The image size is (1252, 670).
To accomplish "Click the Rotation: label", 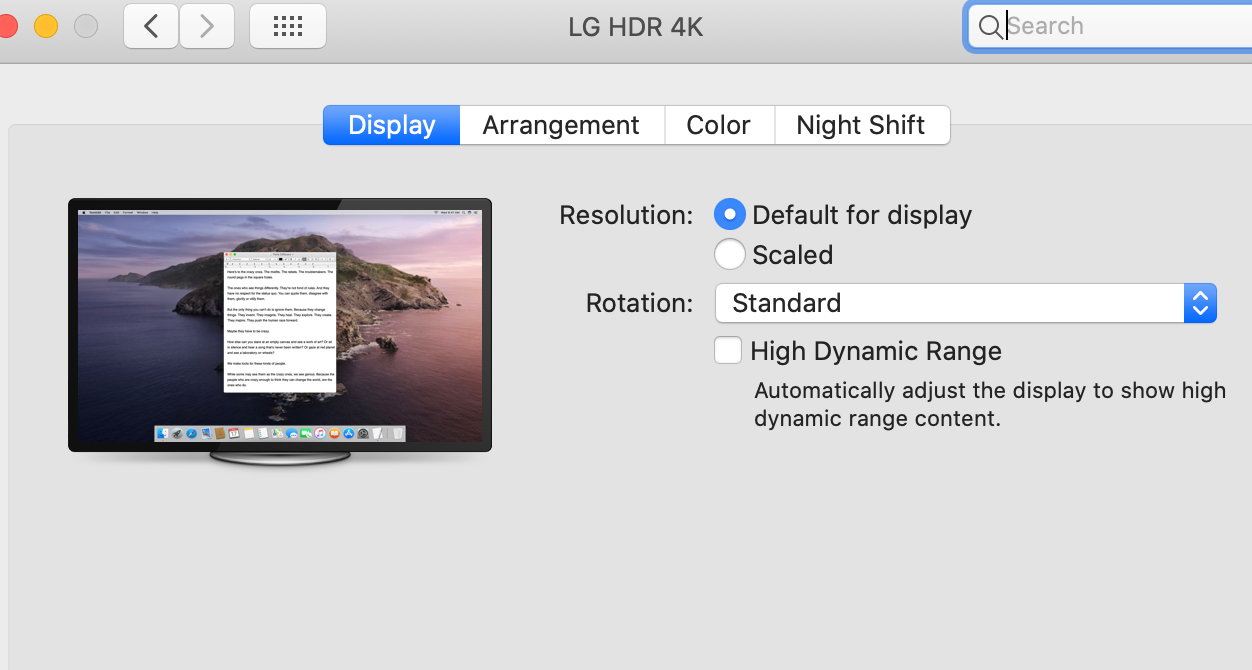I will [x=639, y=303].
